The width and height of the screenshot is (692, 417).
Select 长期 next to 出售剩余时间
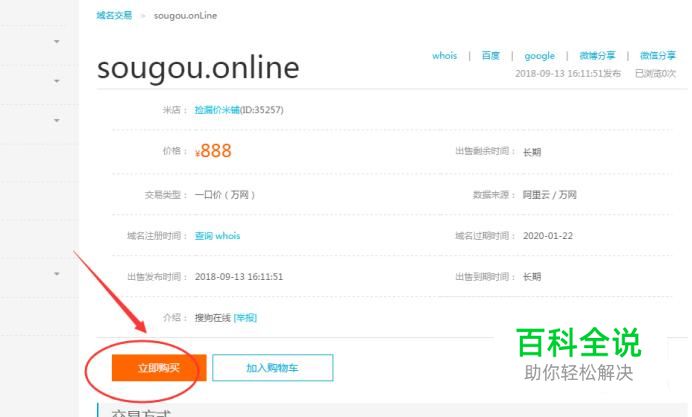click(532, 152)
